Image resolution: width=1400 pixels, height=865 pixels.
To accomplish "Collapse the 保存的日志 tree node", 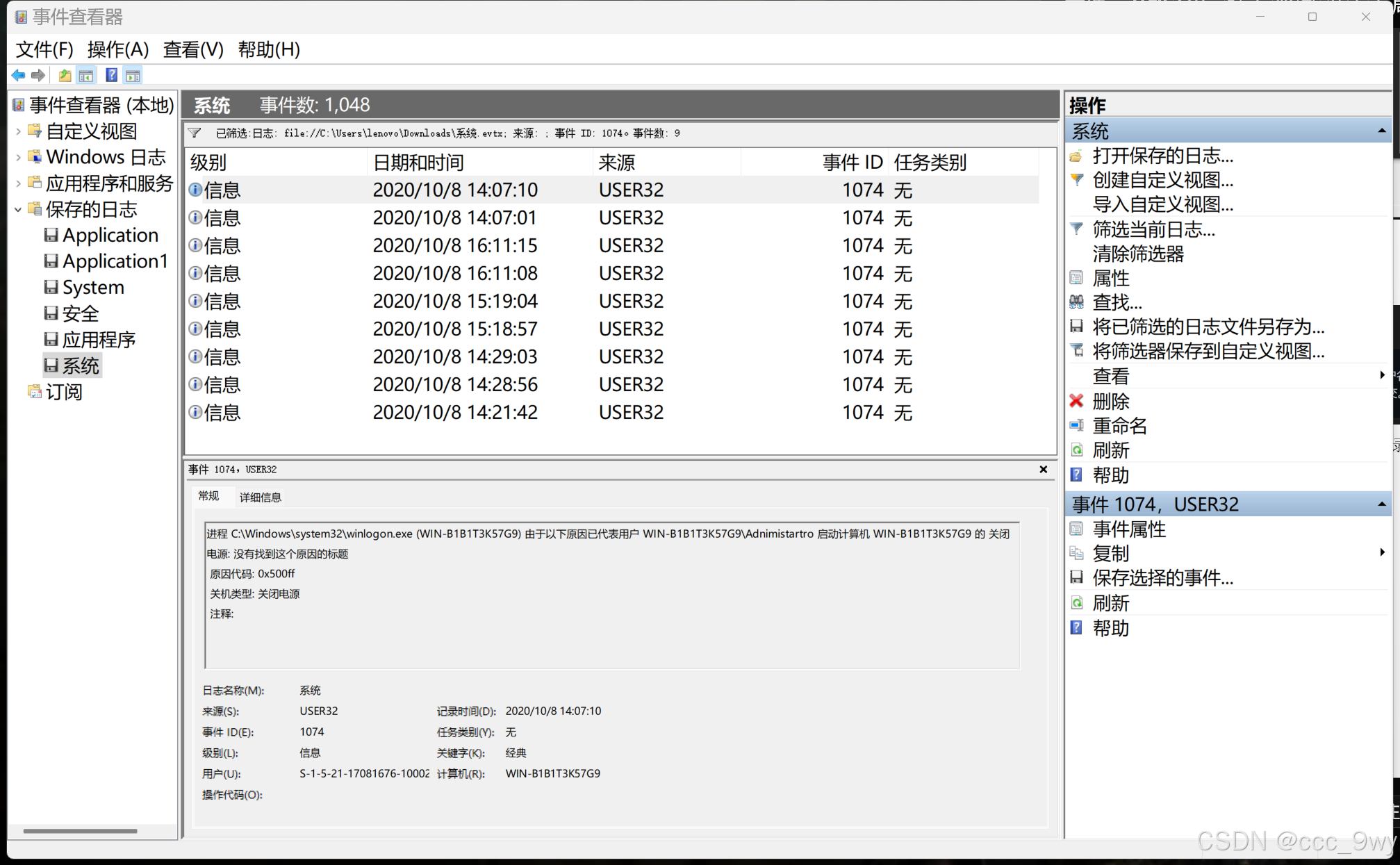I will [x=18, y=210].
